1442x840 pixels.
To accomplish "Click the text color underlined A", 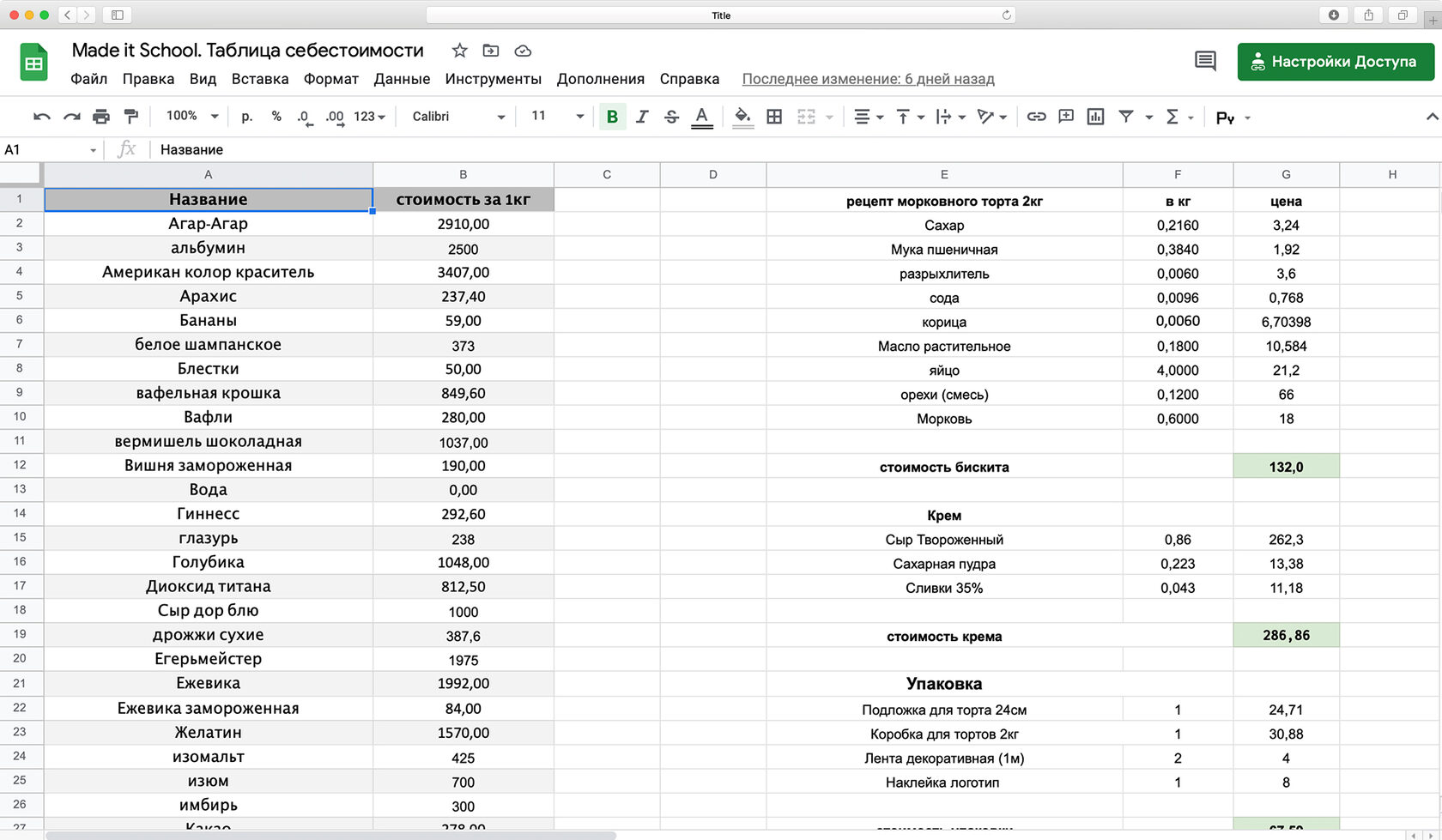I will tap(702, 117).
